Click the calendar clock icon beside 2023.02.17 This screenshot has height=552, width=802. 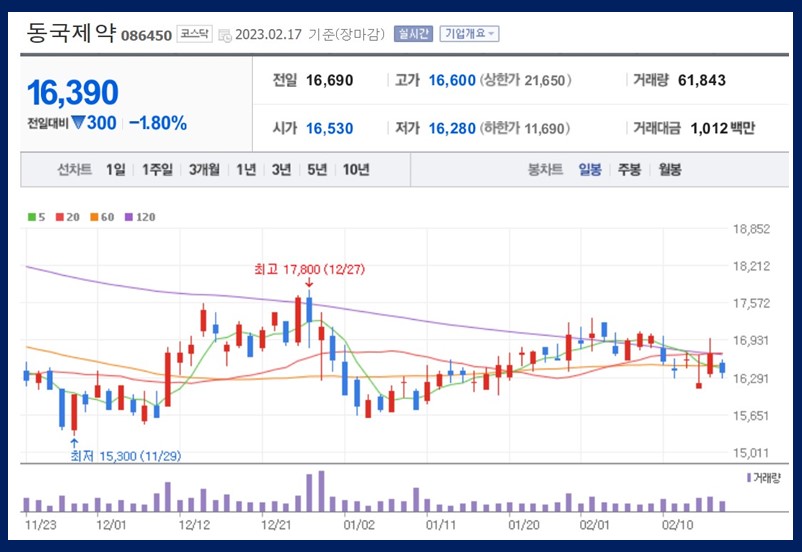[225, 35]
